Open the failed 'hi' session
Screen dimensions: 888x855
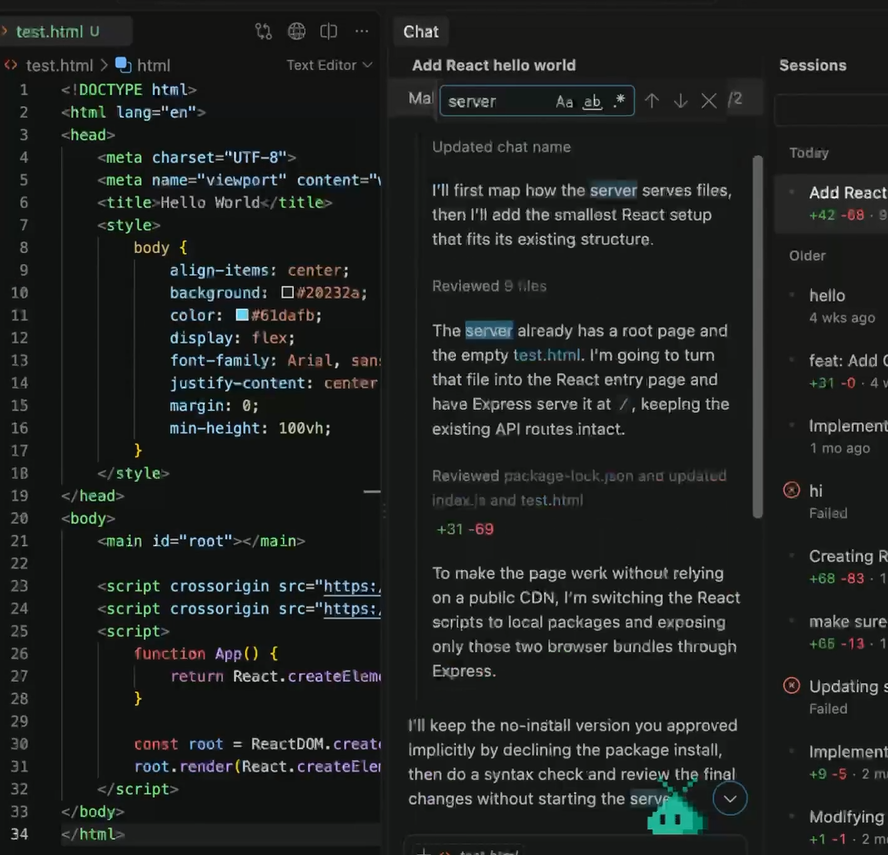tap(831, 501)
